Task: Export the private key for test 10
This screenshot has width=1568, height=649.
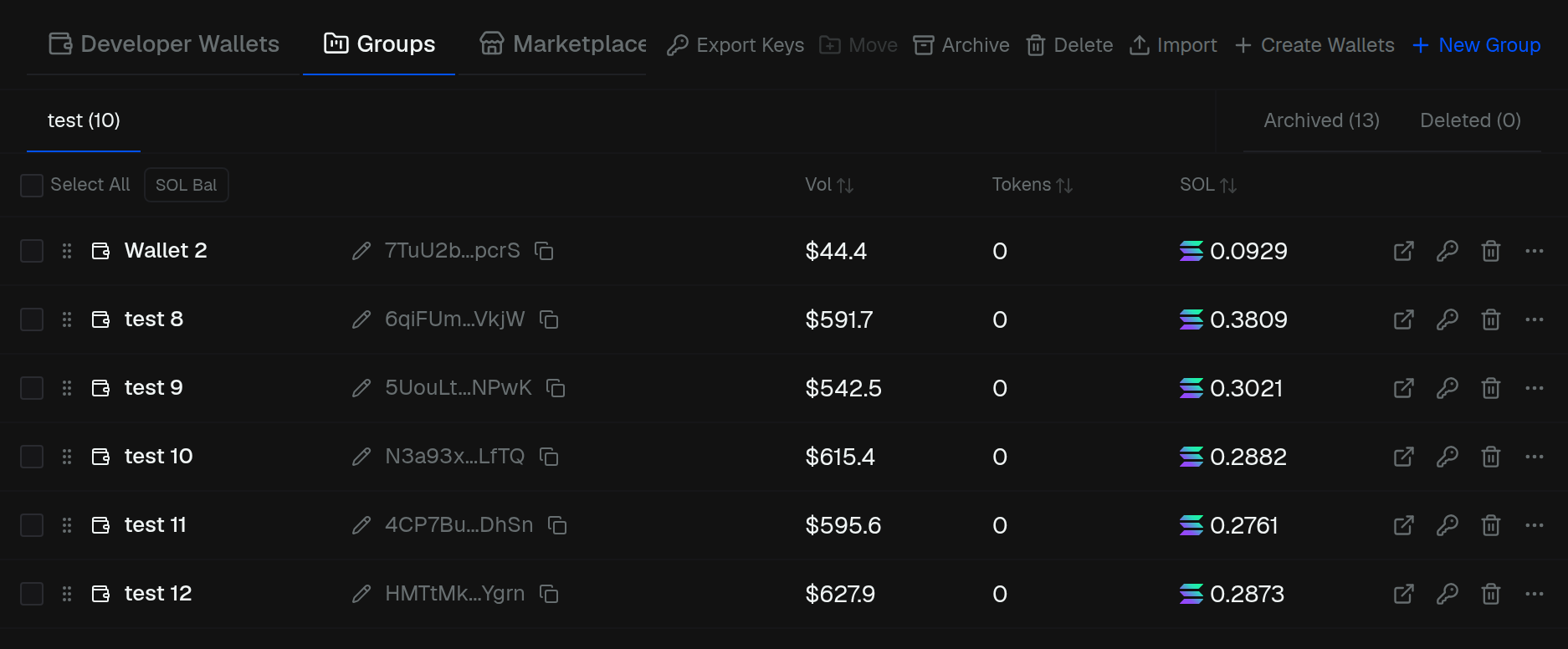Action: coord(1448,457)
